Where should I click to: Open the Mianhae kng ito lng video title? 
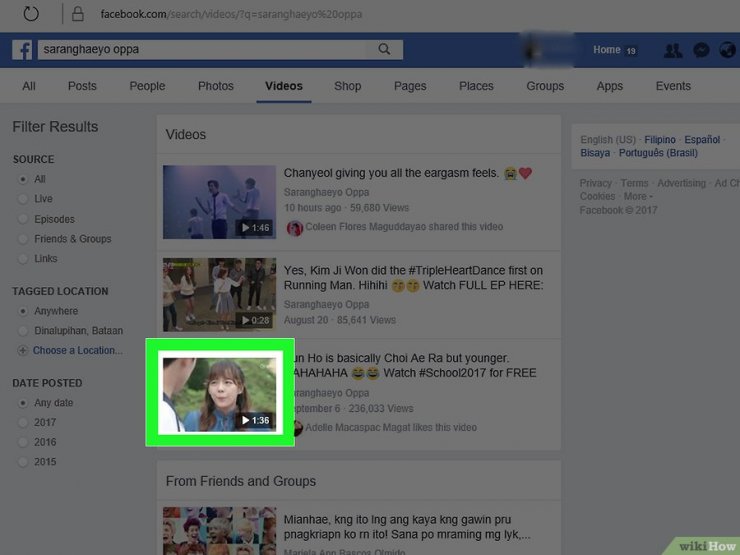[x=407, y=527]
